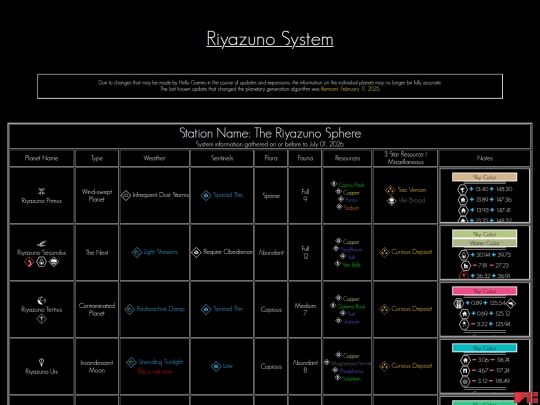
Task: Click the weather icon beside Radioactive Damp
Action: pos(129,309)
